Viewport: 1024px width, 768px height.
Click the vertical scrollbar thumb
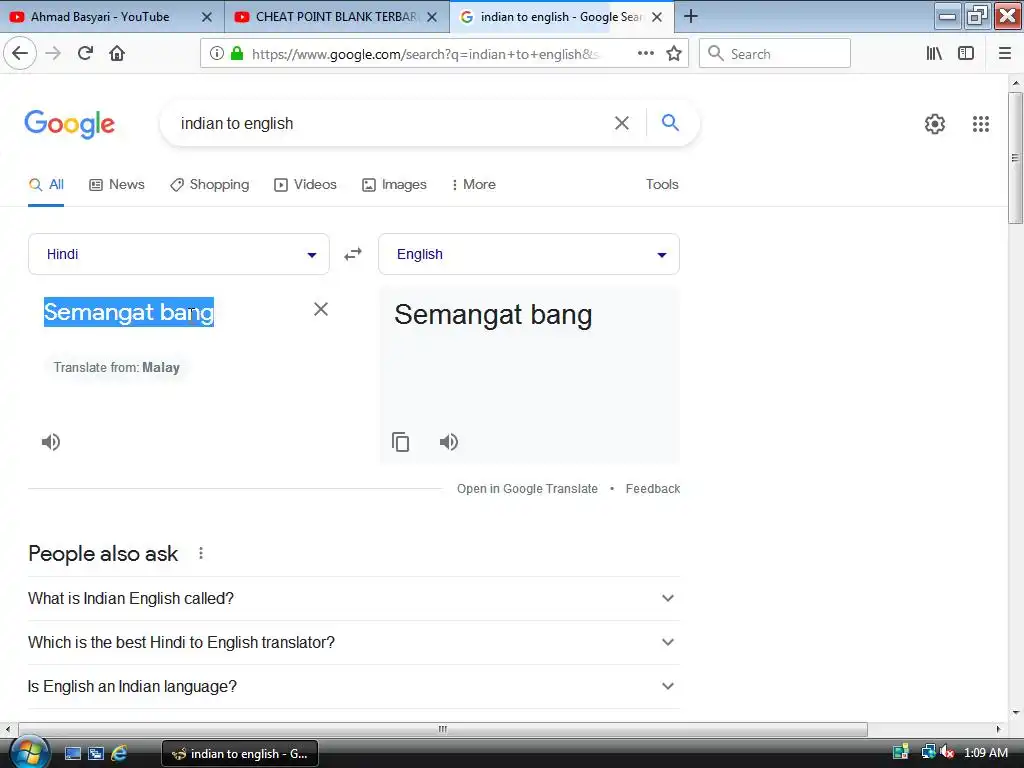[1015, 158]
